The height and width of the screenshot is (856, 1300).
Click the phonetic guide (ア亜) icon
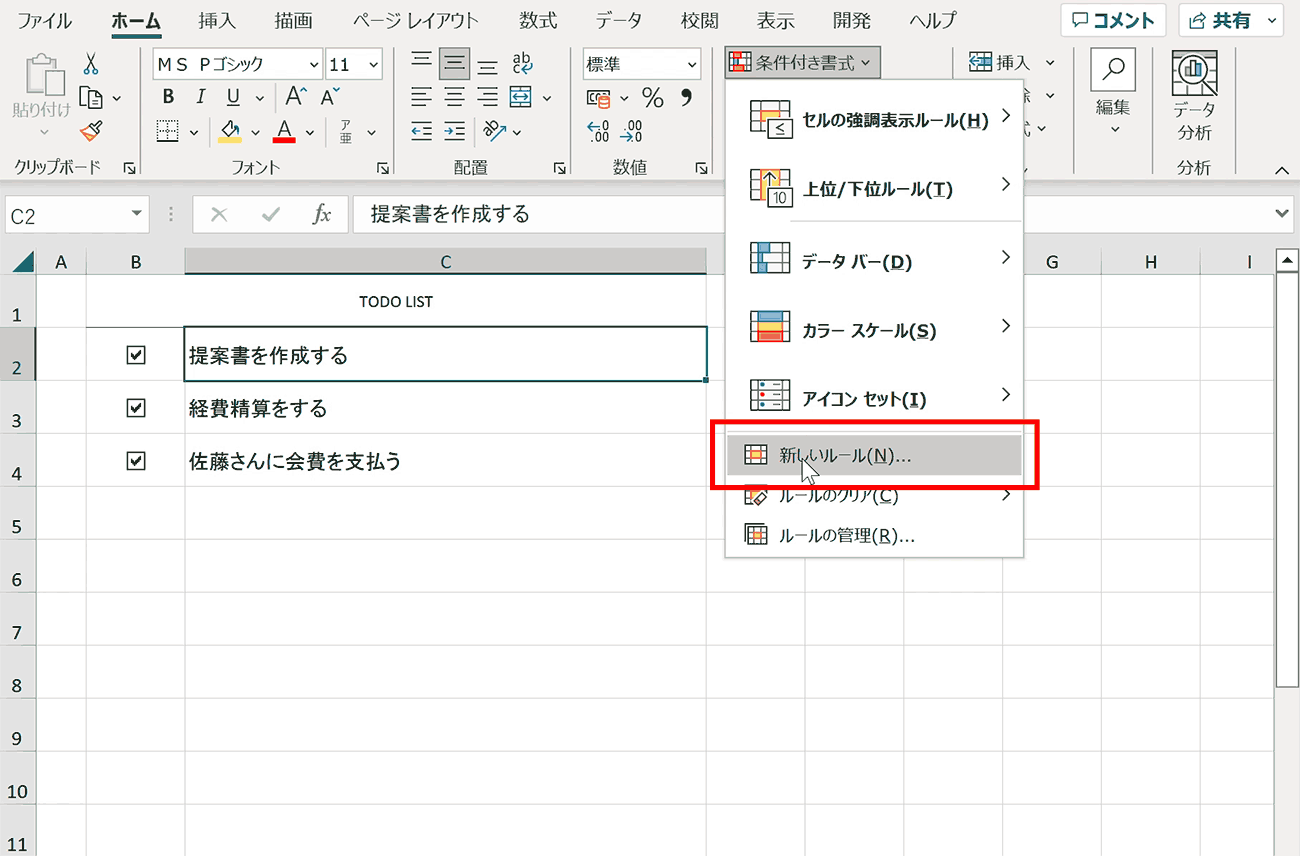(346, 131)
